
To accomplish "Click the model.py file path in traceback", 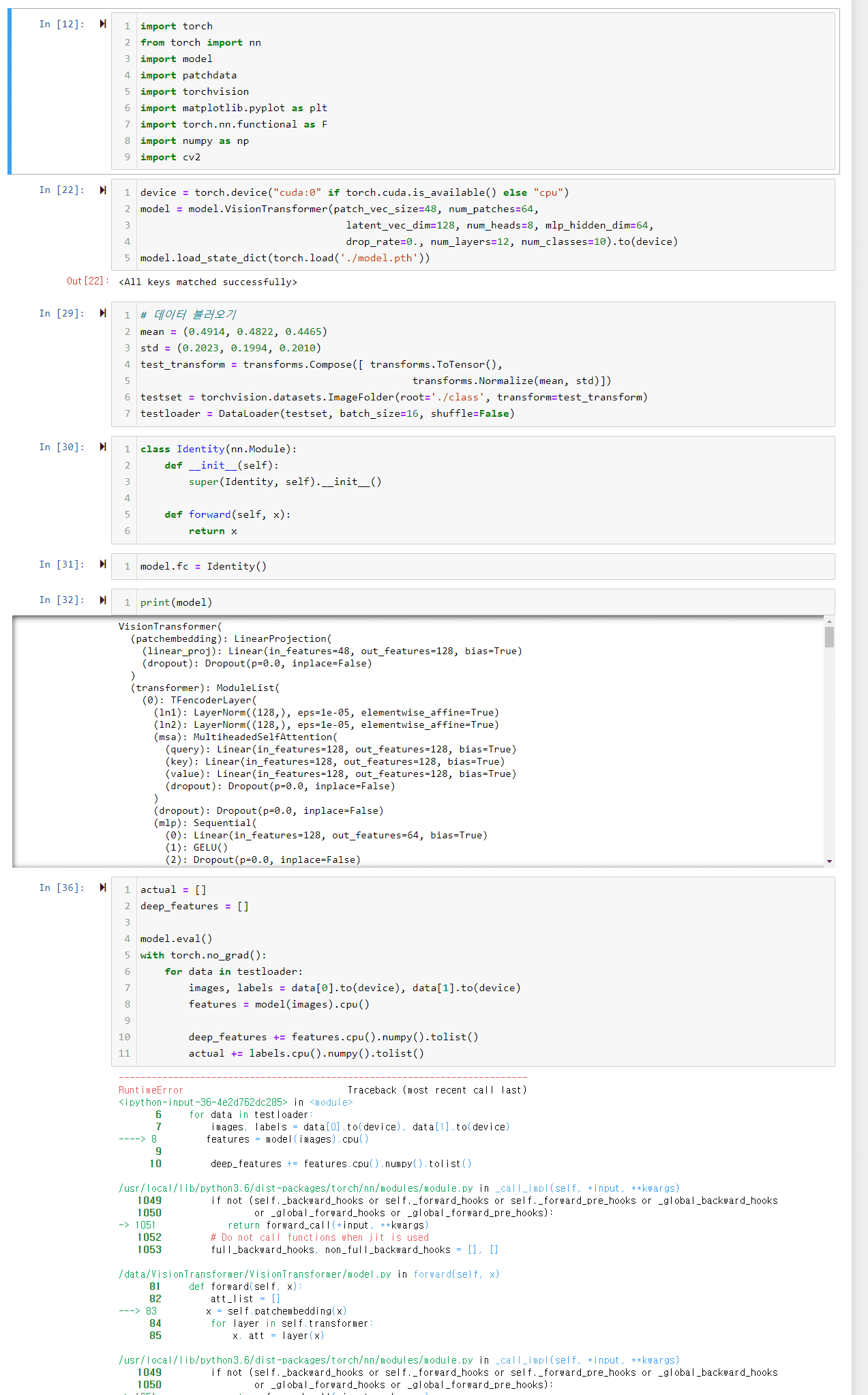I will [x=255, y=1274].
